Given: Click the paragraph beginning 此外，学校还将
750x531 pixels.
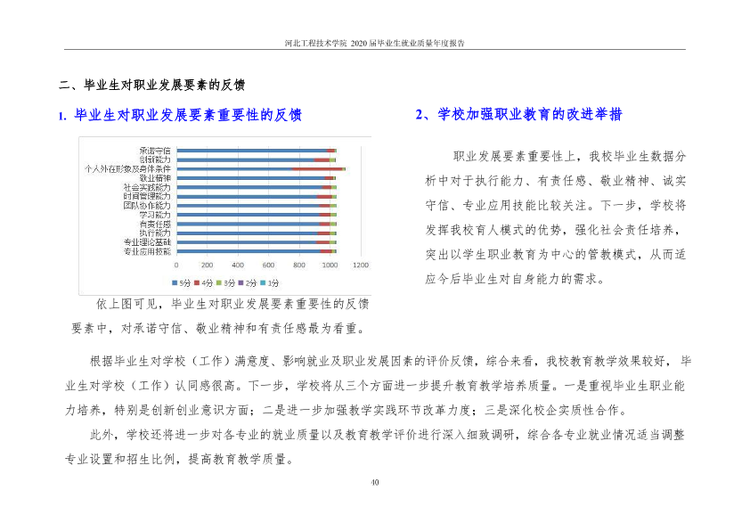Looking at the screenshot, I should 375,447.
